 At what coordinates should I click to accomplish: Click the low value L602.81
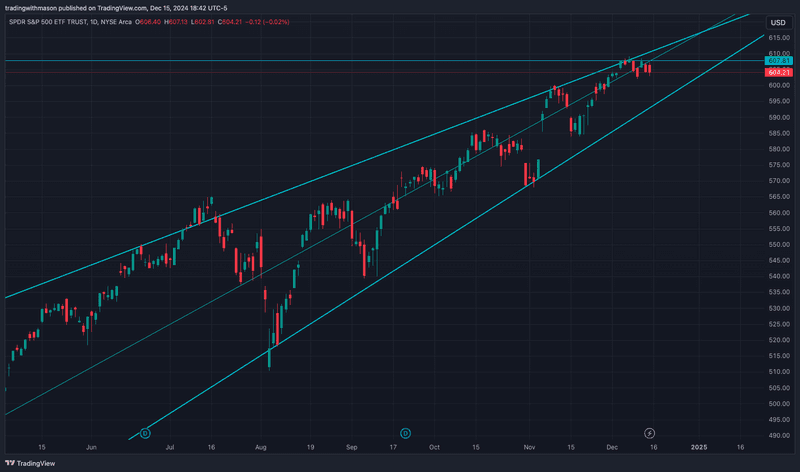tap(203, 22)
